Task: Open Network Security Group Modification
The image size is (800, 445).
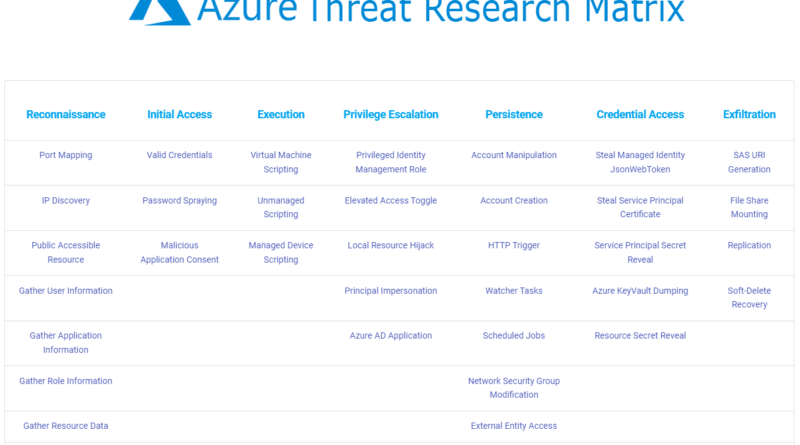Action: (514, 388)
